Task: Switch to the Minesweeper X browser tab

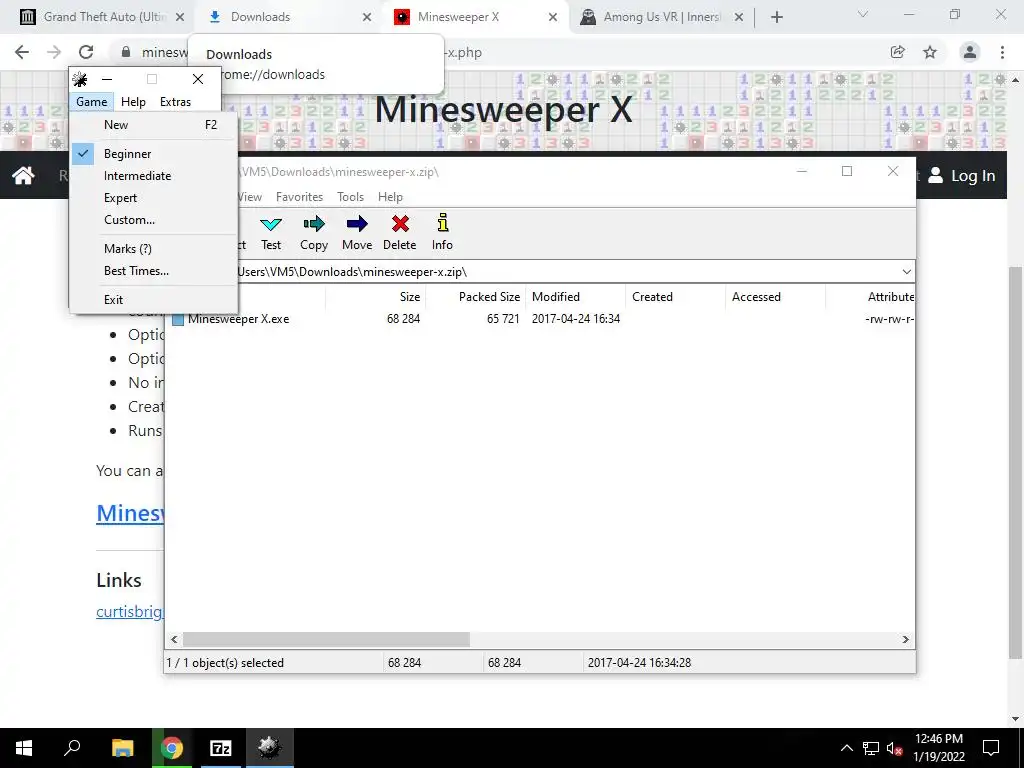Action: pyautogui.click(x=475, y=17)
